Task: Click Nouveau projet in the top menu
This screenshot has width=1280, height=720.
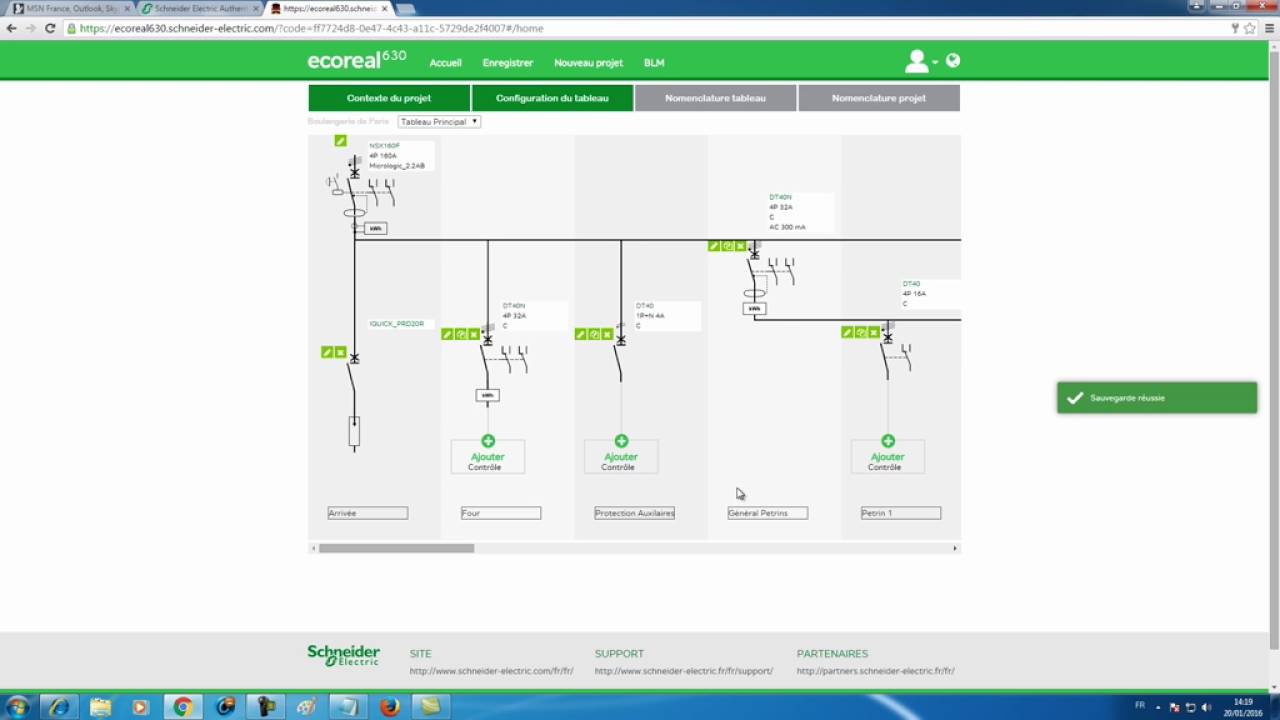Action: click(588, 62)
